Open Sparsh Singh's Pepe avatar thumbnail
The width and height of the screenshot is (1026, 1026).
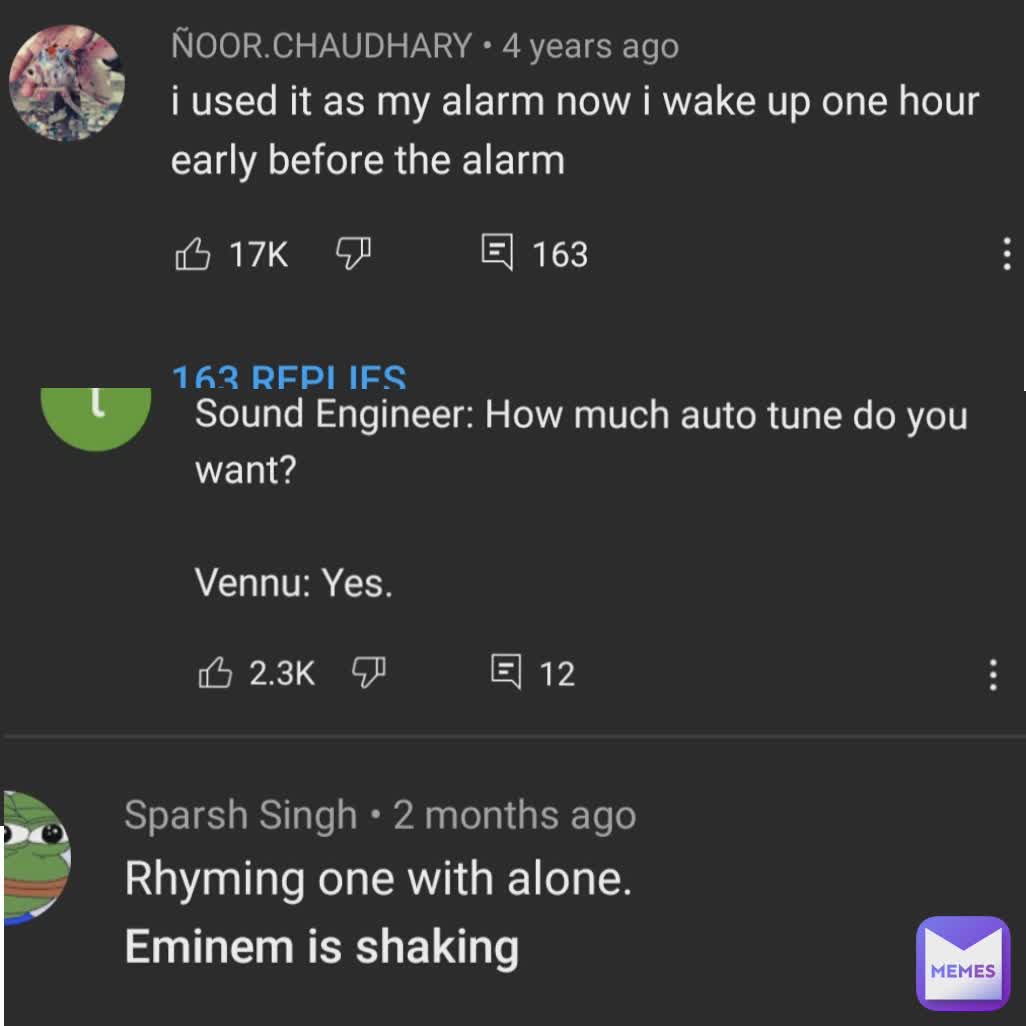pos(37,857)
